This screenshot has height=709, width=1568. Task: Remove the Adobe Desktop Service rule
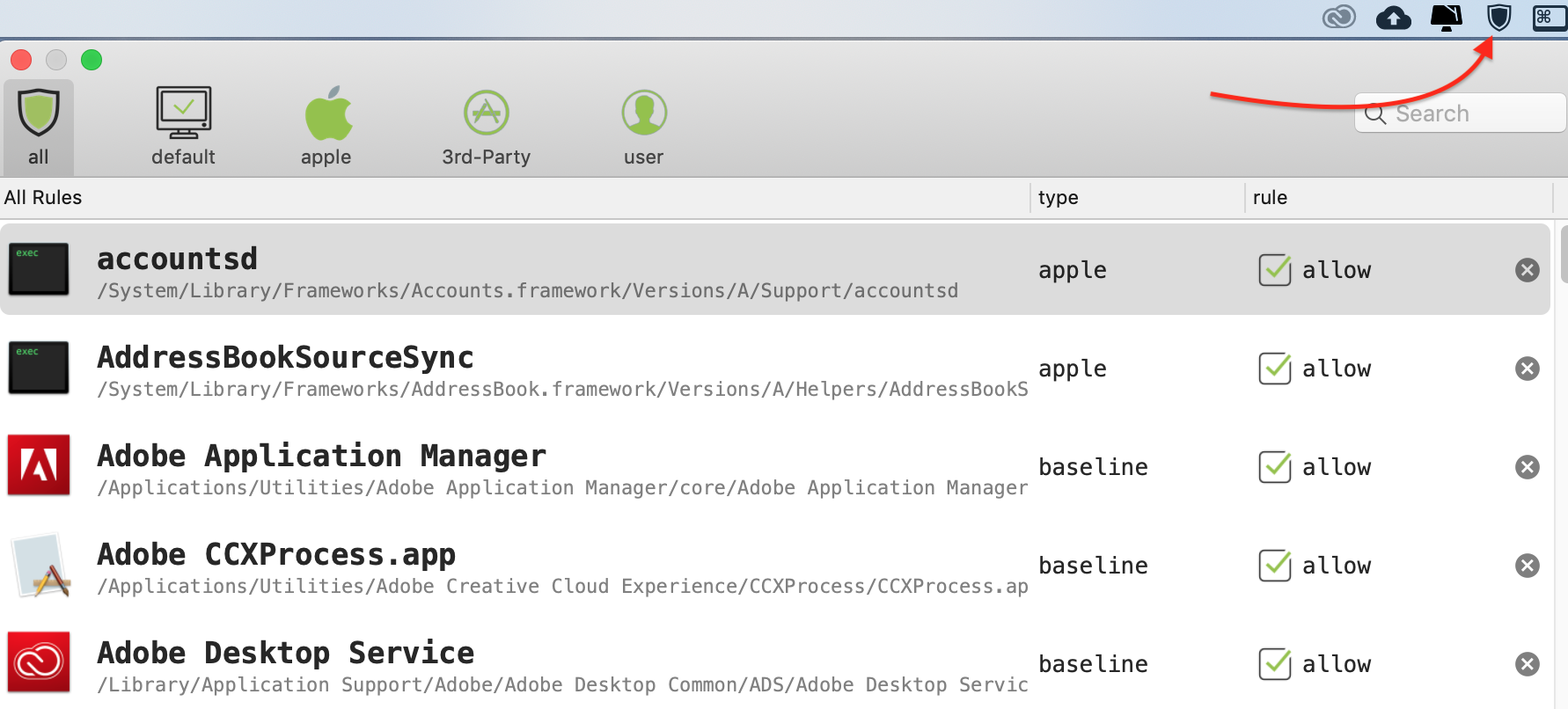point(1527,664)
